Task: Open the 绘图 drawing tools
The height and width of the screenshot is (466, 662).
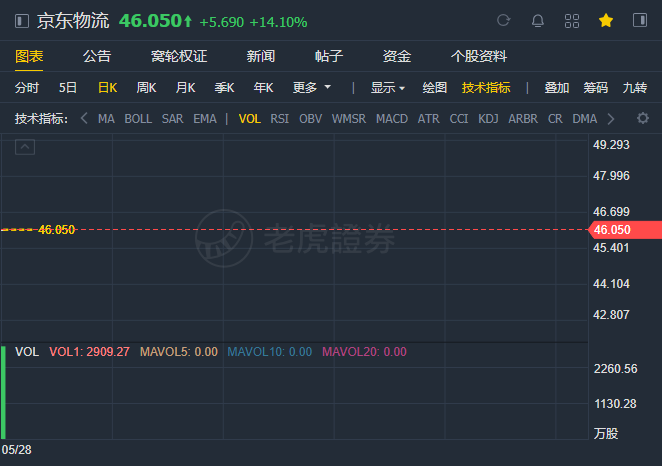Action: pyautogui.click(x=434, y=88)
